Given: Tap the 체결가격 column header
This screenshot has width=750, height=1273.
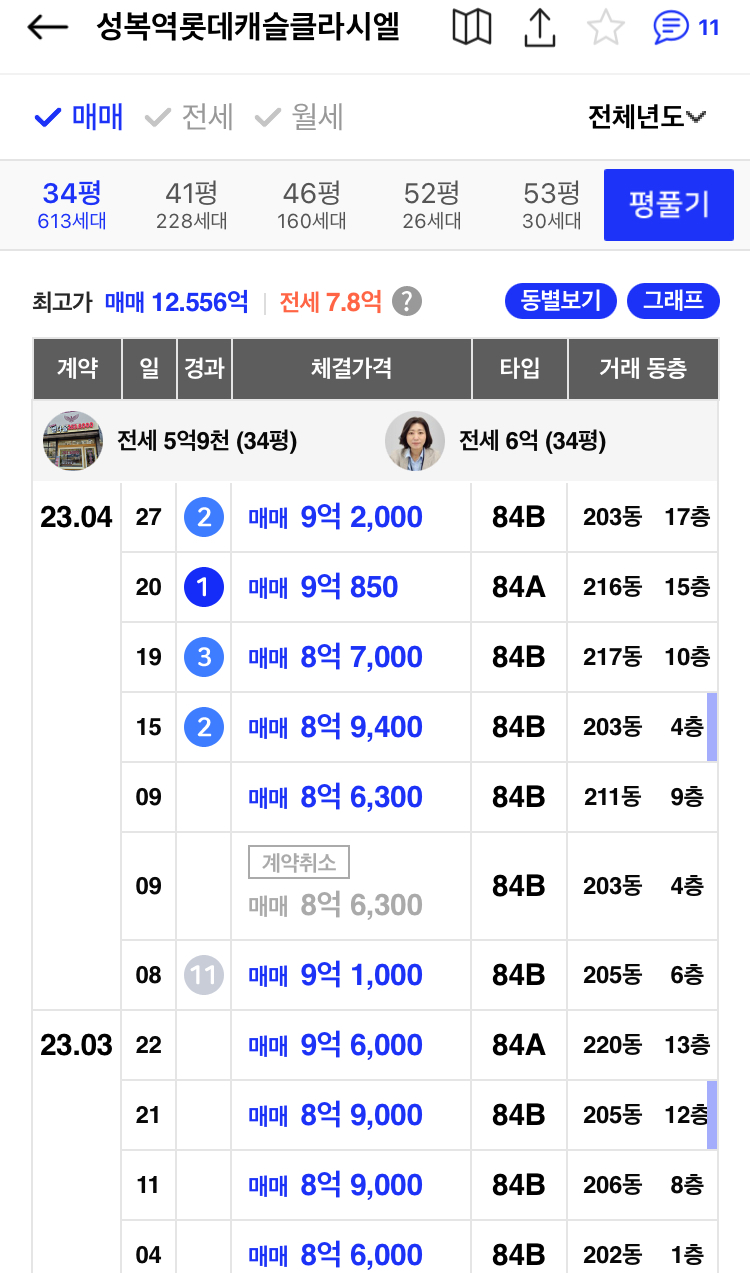Looking at the screenshot, I should click(352, 369).
